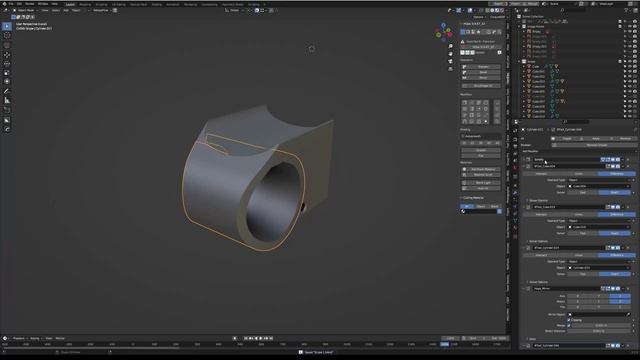Open the Edit menu
This screenshot has width=640, height=360.
19,4
